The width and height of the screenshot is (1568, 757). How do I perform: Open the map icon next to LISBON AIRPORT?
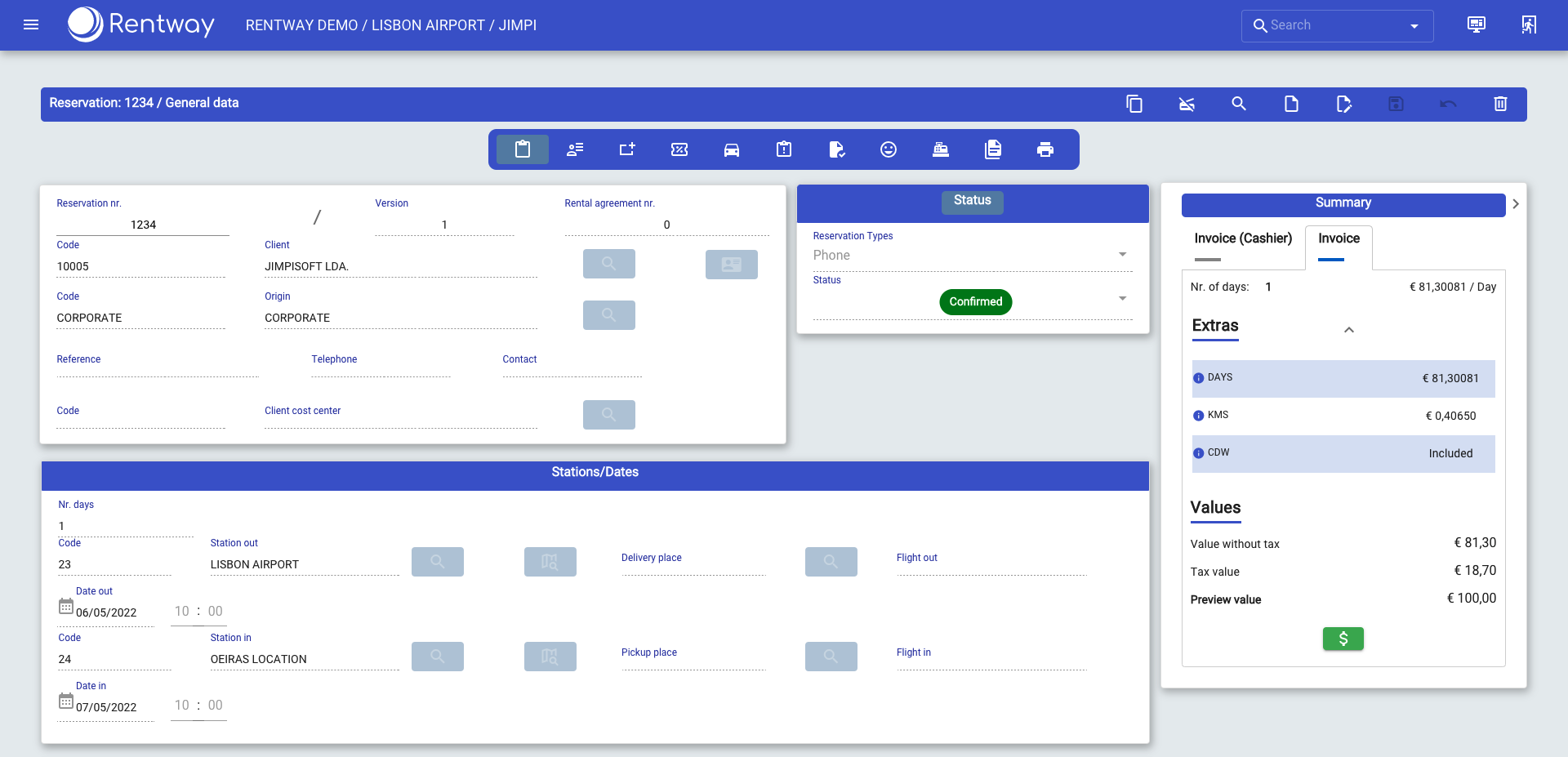pos(550,561)
